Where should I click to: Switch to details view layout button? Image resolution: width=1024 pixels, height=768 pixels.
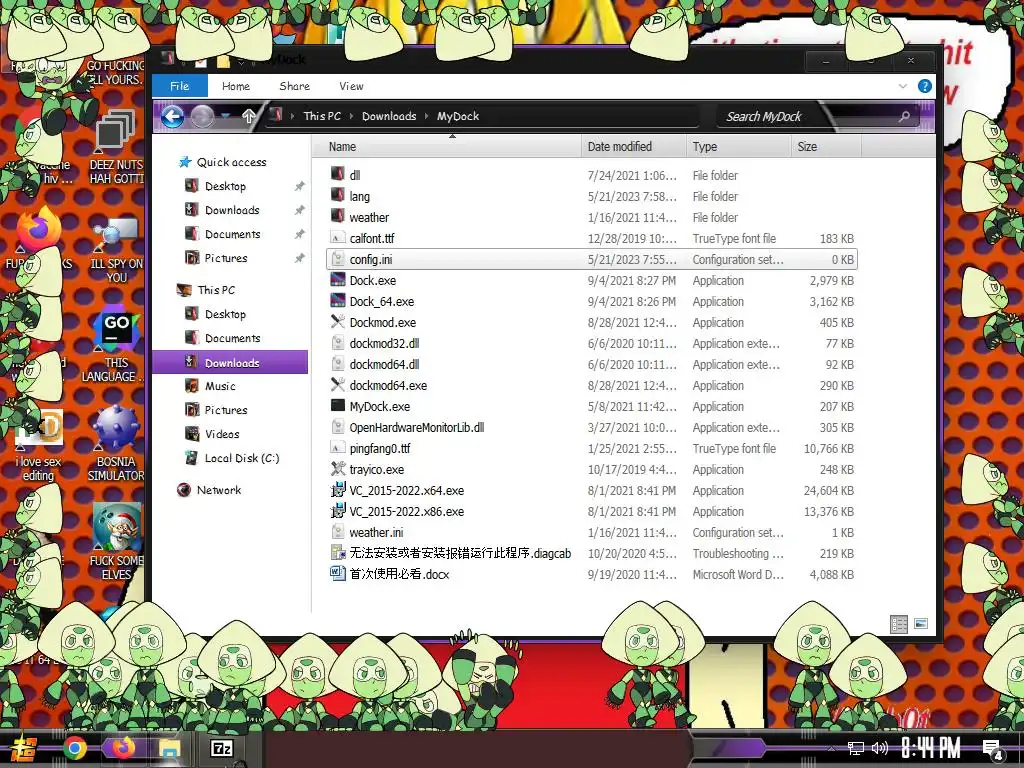click(899, 624)
